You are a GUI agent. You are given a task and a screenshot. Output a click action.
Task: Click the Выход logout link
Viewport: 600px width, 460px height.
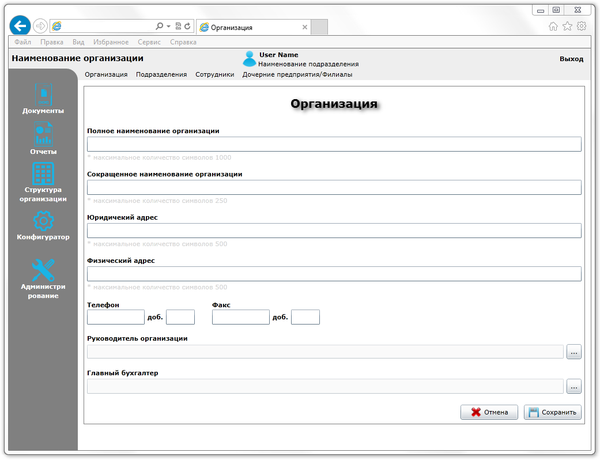pos(571,59)
